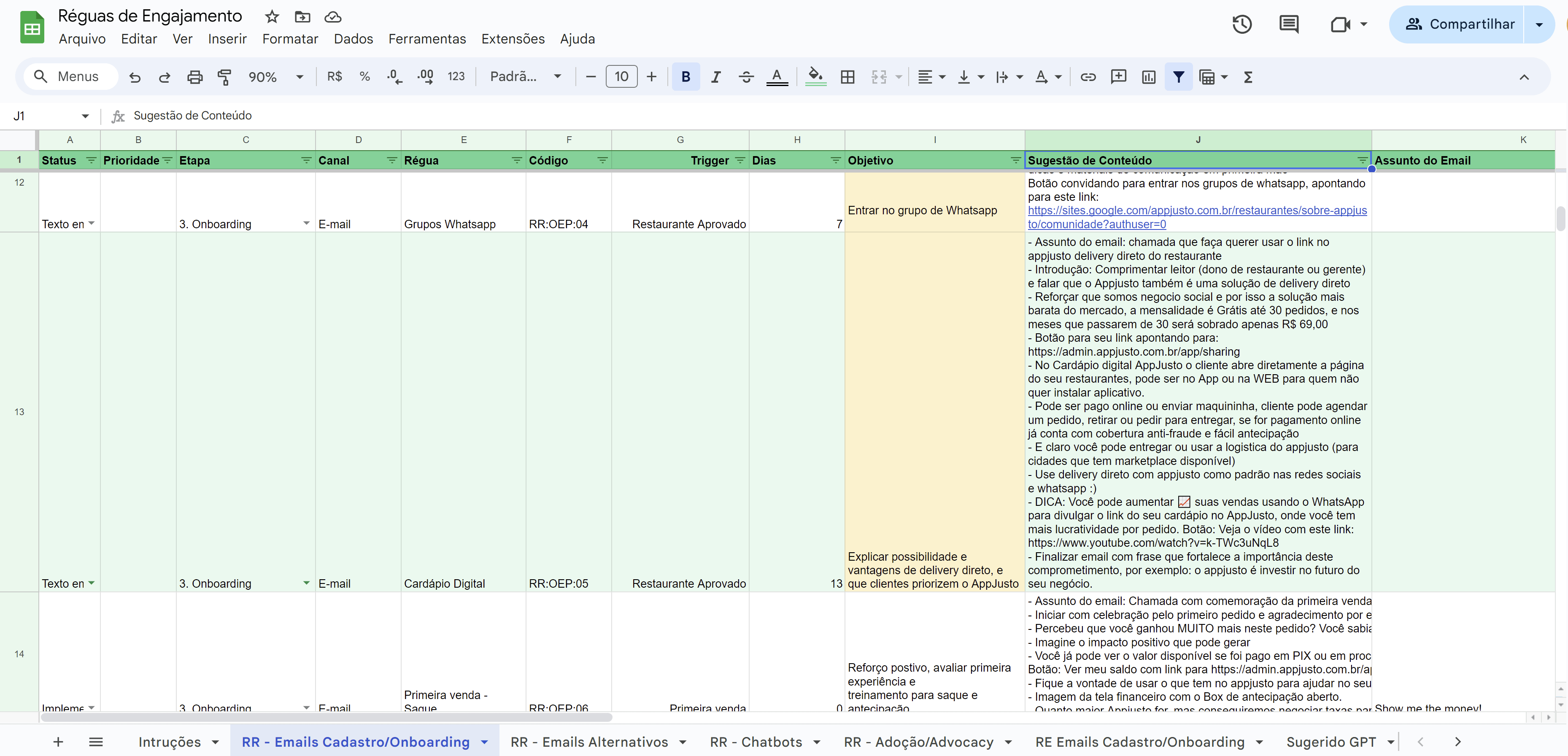
Task: Click the font size field showing 10
Action: point(621,77)
